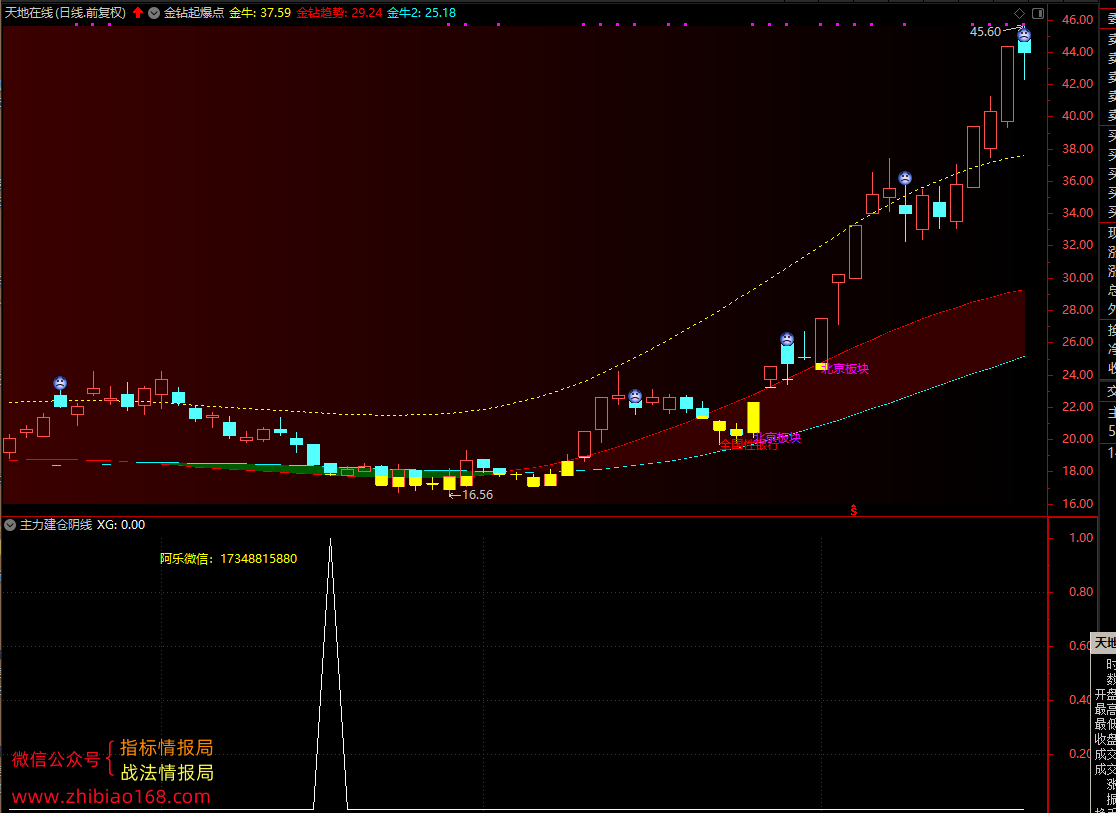Image resolution: width=1116 pixels, height=813 pixels.
Task: Click the 30.00 price axis label
Action: [1078, 278]
